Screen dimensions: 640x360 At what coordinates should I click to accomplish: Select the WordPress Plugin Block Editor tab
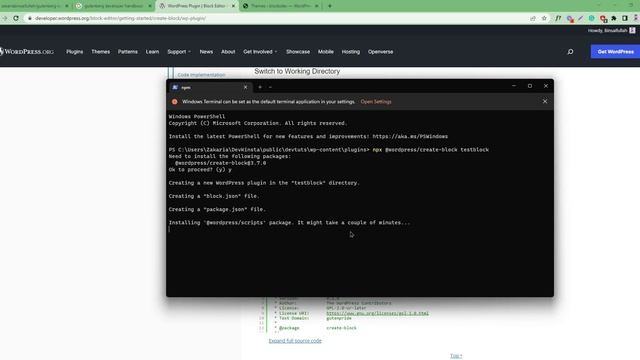pos(197,6)
